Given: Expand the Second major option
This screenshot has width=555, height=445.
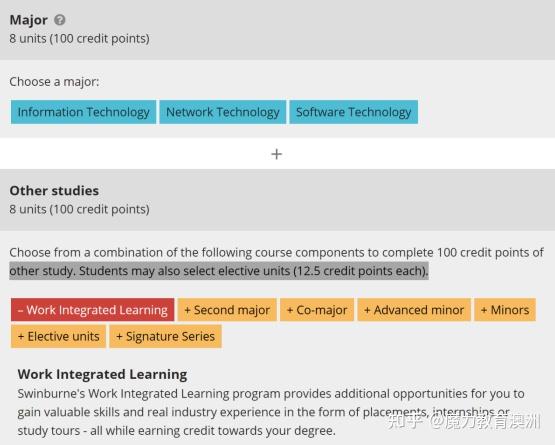Looking at the screenshot, I should pyautogui.click(x=227, y=310).
